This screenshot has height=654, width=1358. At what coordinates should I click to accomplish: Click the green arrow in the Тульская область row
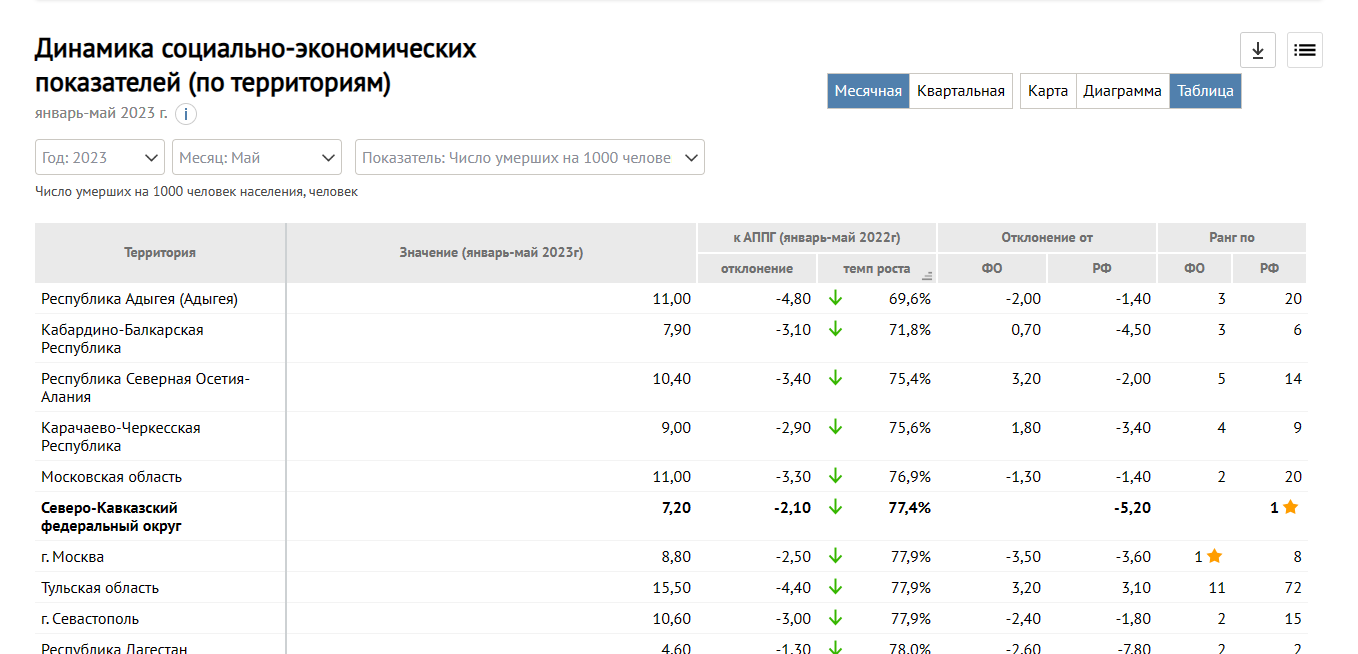point(836,587)
